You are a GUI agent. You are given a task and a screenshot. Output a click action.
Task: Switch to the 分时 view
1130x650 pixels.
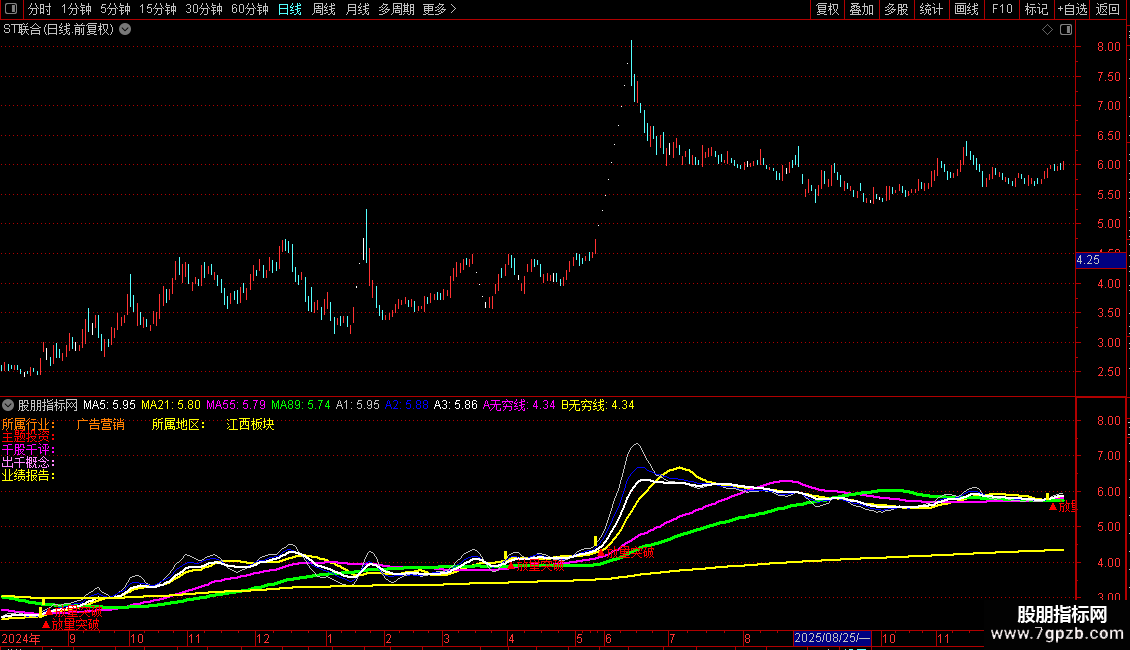click(x=40, y=9)
